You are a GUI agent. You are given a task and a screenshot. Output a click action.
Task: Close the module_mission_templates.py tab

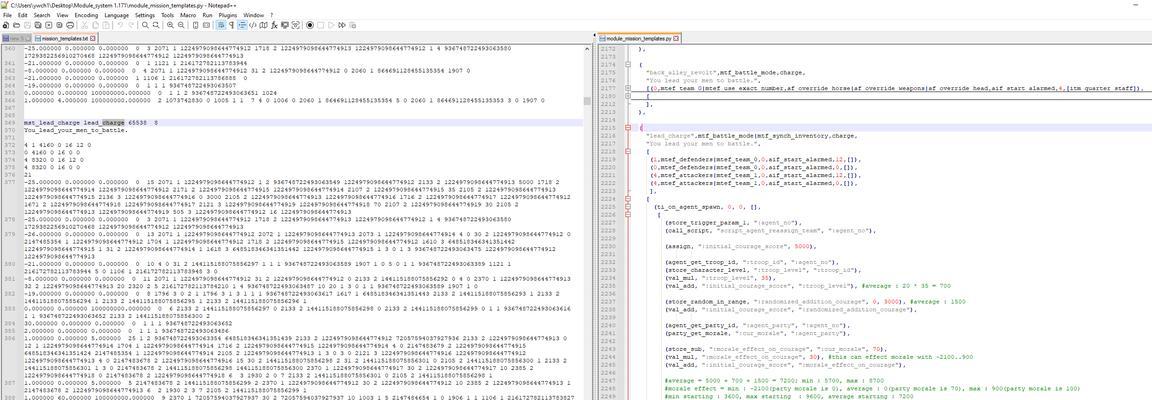(678, 38)
